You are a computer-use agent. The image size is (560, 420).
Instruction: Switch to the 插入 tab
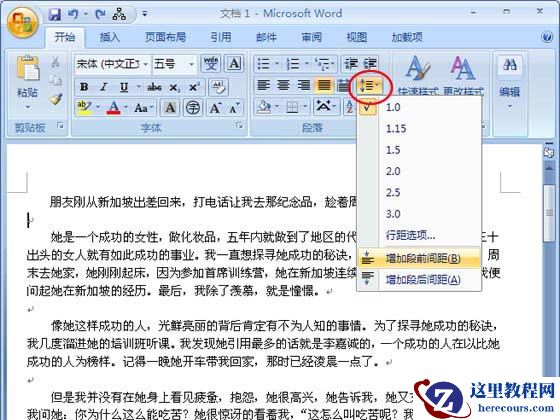109,37
